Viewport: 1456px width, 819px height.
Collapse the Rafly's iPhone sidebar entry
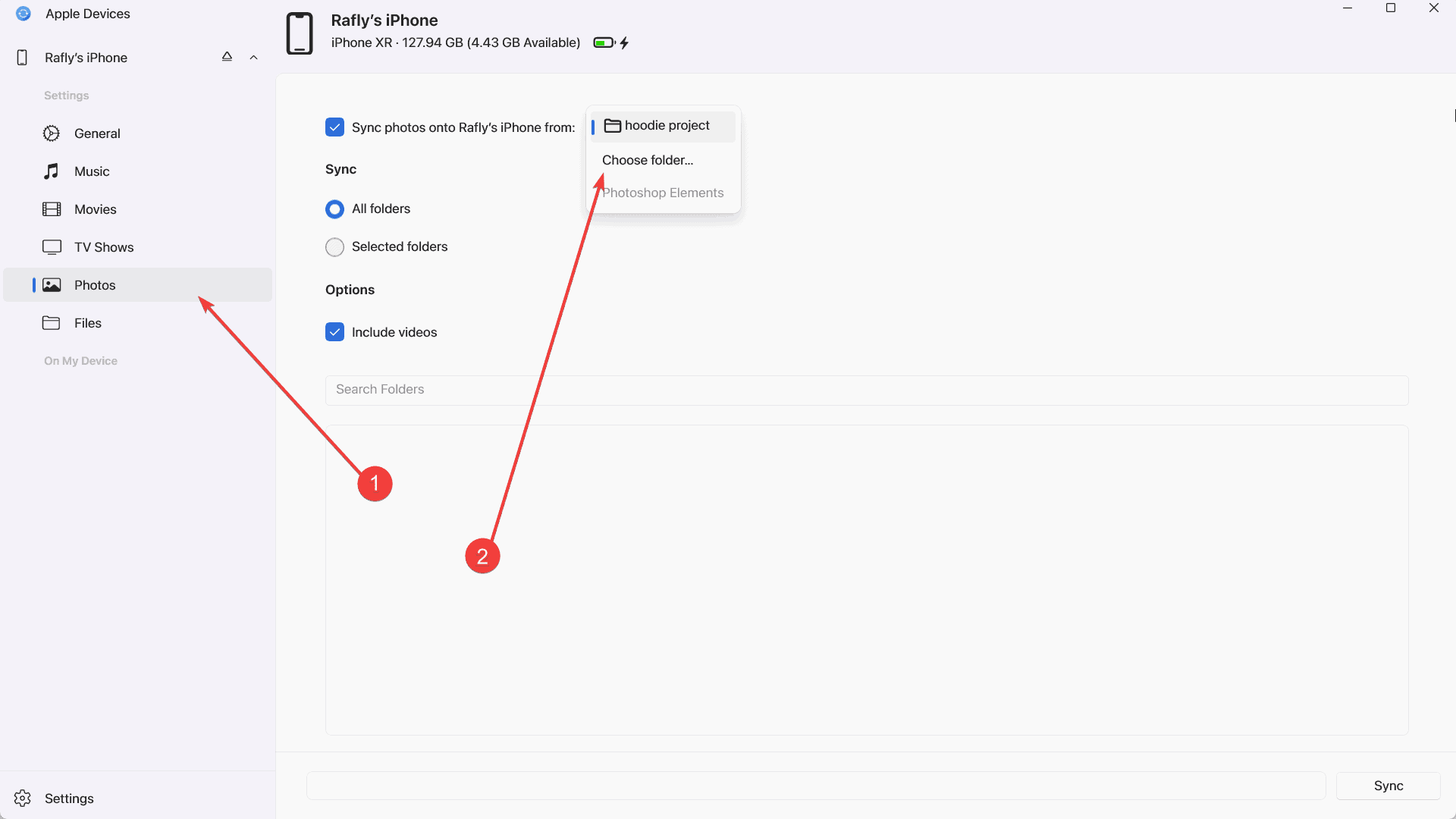pos(253,57)
